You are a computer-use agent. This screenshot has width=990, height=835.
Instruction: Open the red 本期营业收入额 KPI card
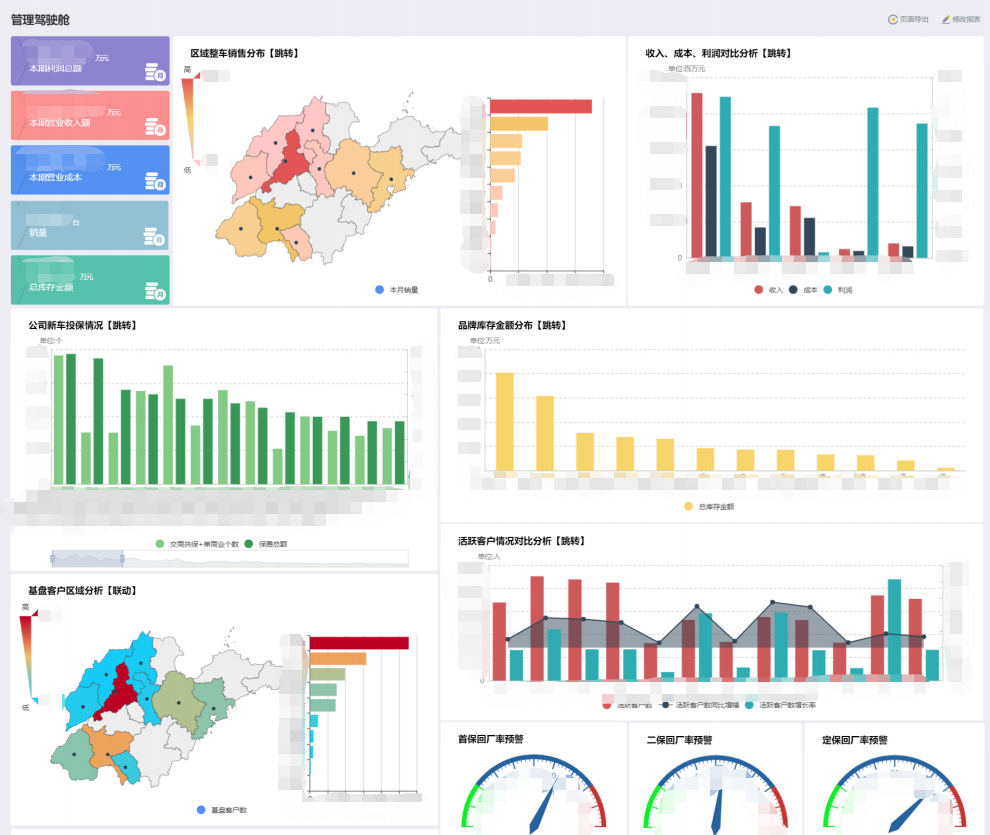pyautogui.click(x=90, y=115)
